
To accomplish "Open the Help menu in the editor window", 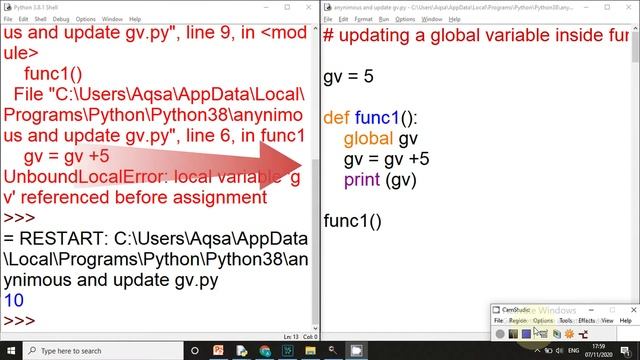I will click(x=454, y=19).
